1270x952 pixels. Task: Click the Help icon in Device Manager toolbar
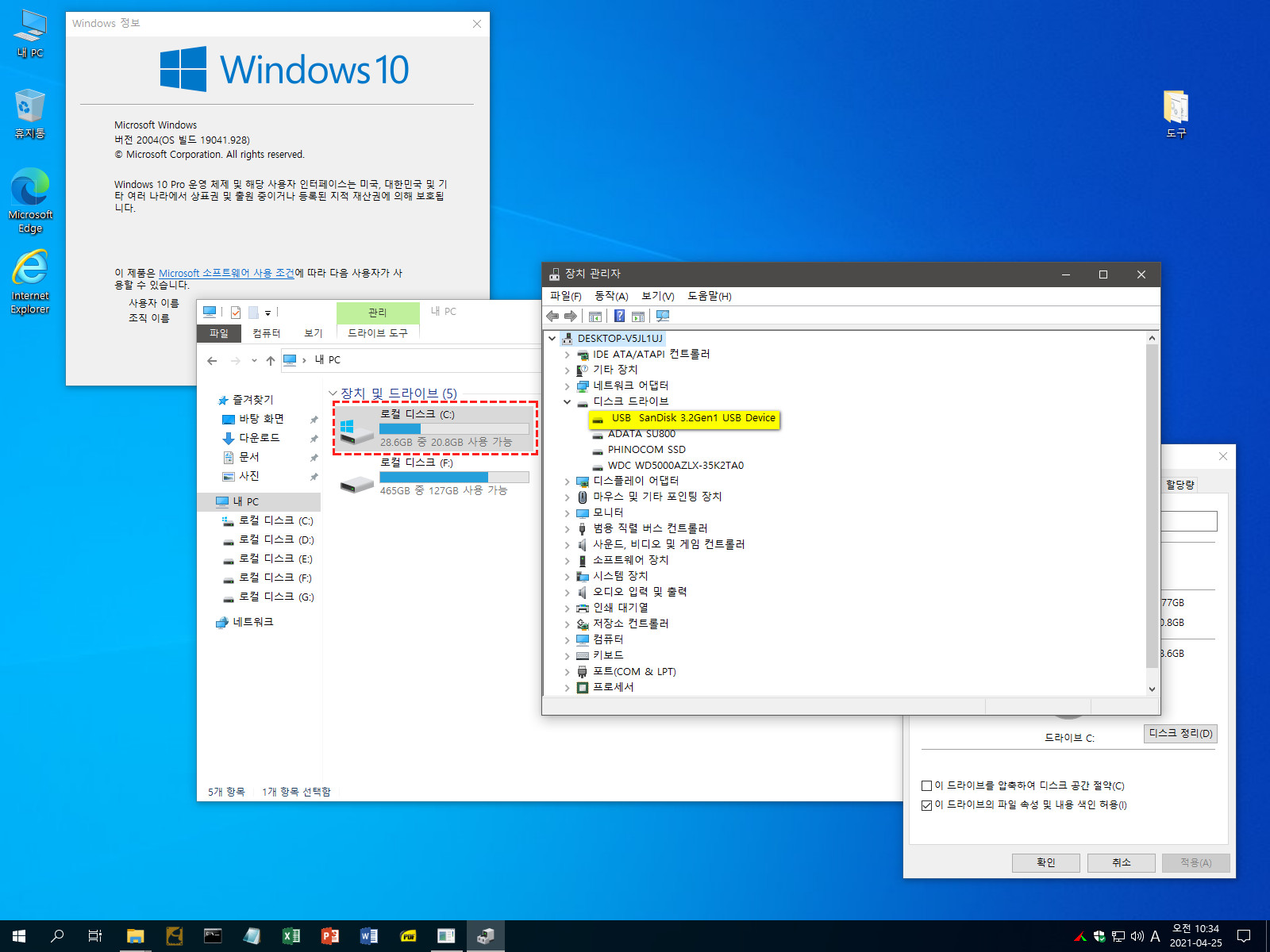tap(619, 316)
